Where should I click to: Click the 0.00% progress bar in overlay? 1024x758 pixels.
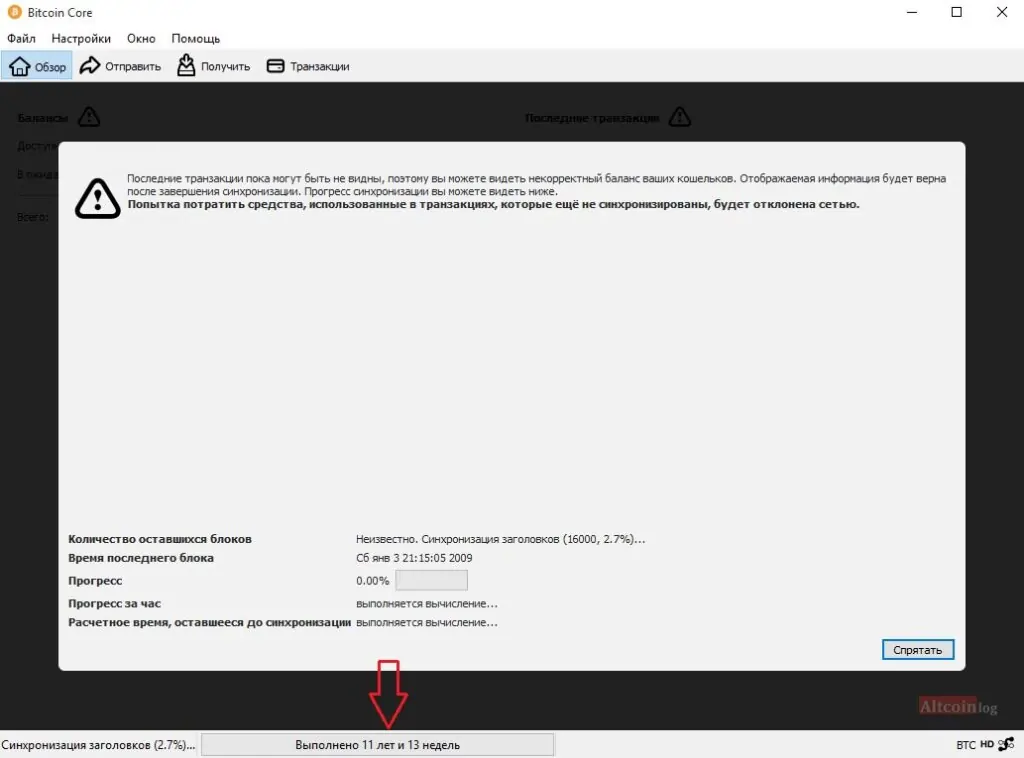pos(431,580)
